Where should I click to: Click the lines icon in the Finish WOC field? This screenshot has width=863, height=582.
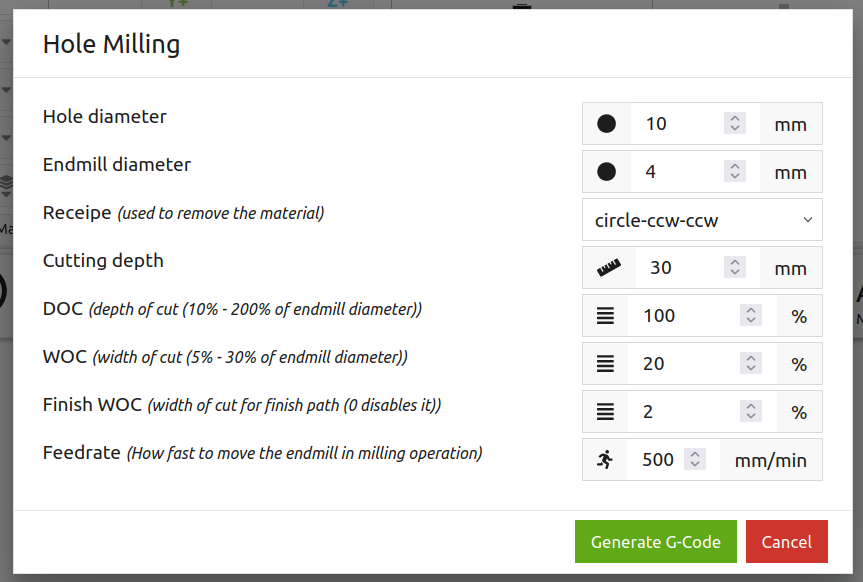click(605, 411)
